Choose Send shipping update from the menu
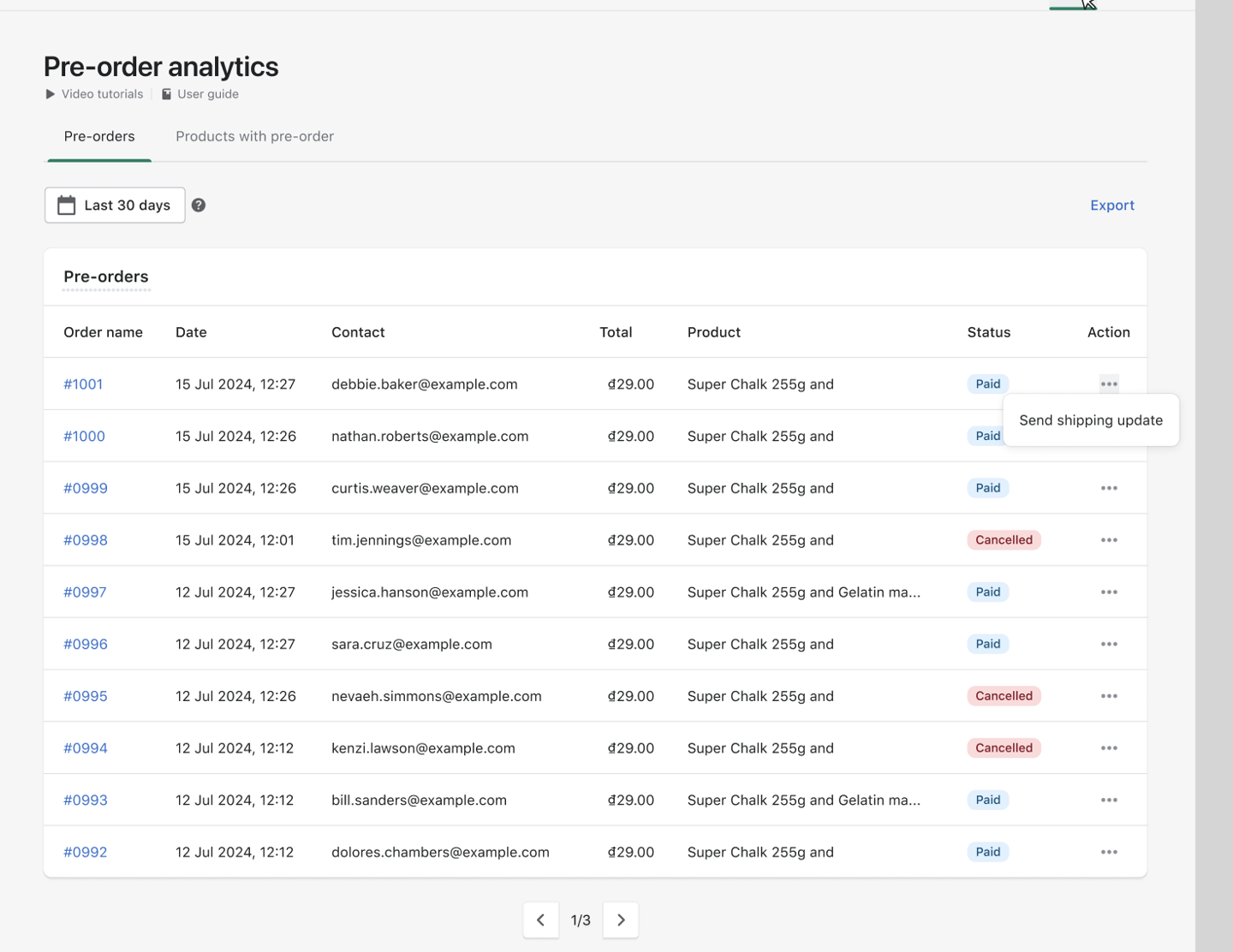1233x952 pixels. coord(1091,420)
